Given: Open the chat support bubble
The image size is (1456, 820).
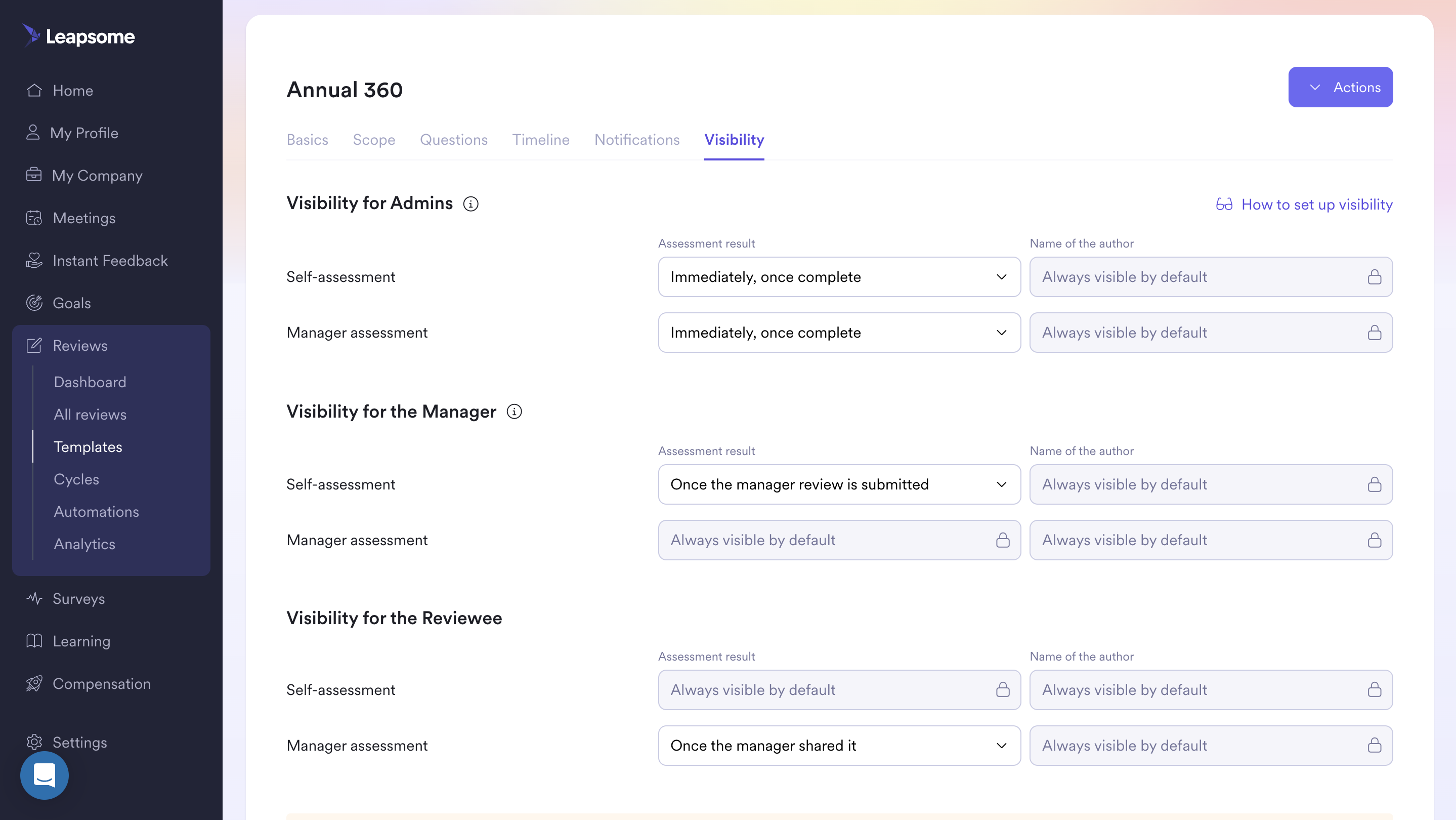Looking at the screenshot, I should [44, 775].
